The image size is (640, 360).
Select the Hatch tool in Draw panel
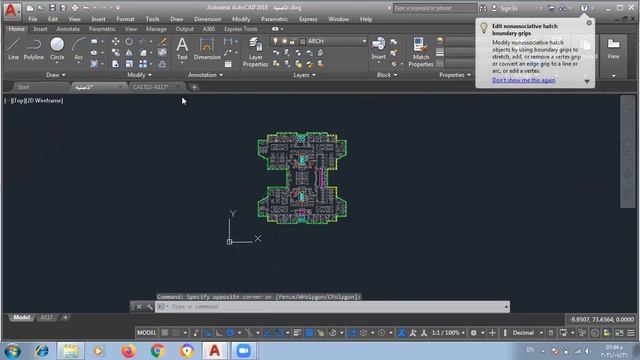point(94,64)
